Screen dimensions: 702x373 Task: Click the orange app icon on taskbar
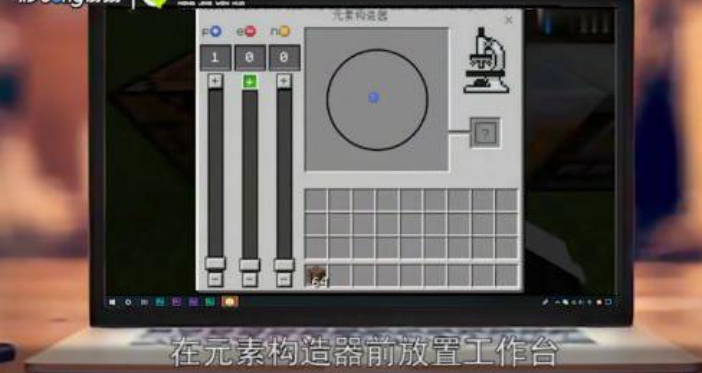[x=230, y=302]
